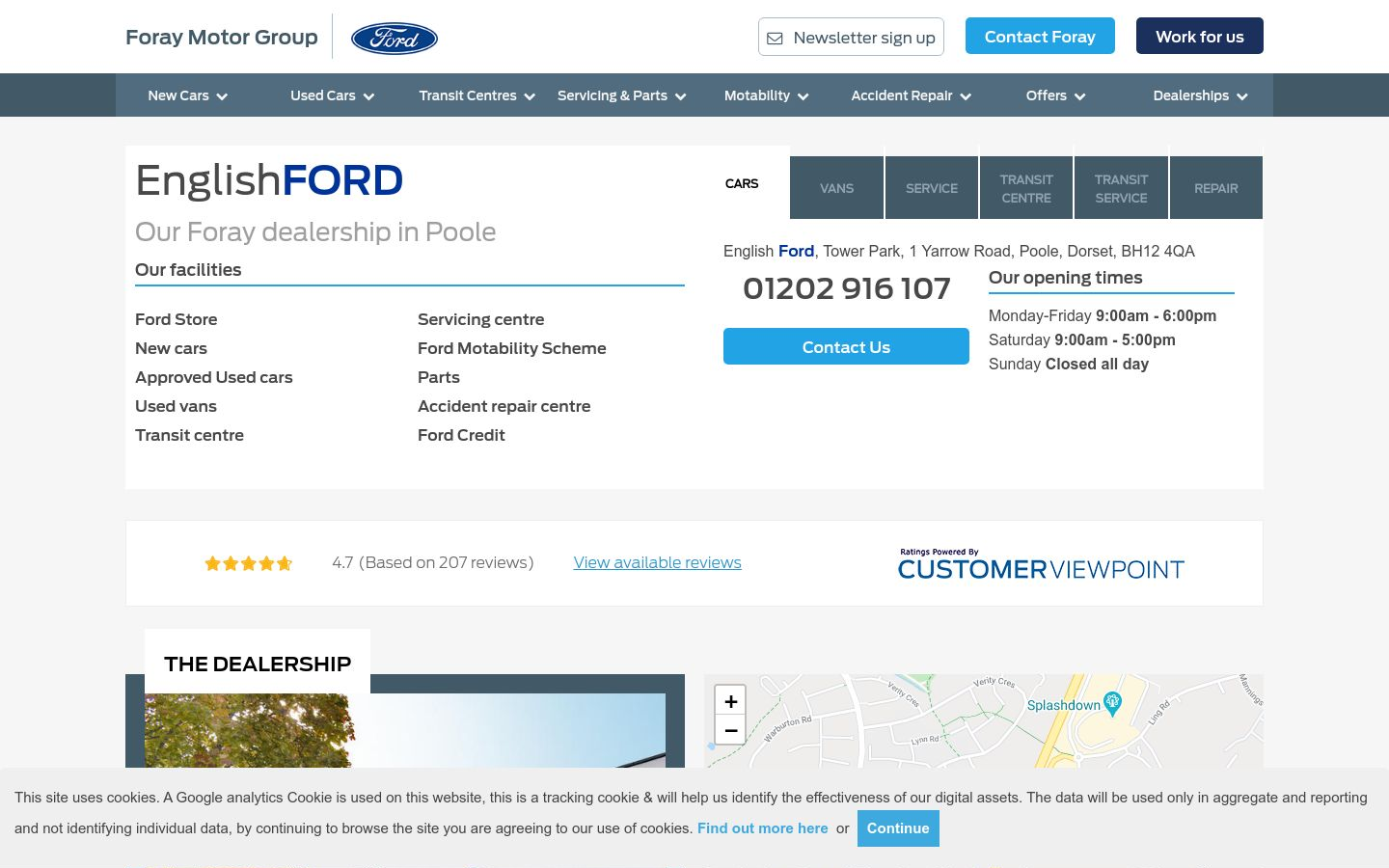Switch to the Service tab

click(x=932, y=188)
